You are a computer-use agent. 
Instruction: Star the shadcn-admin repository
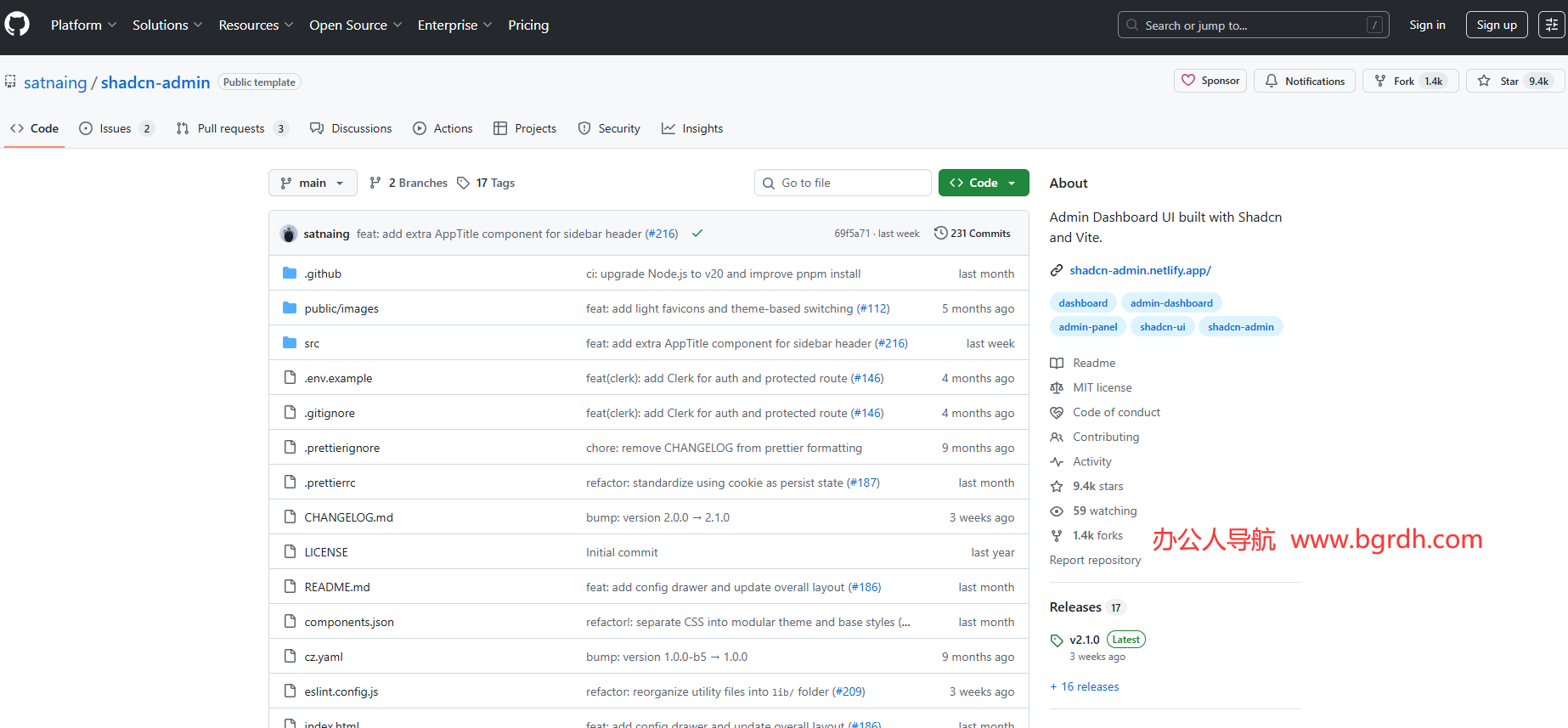pos(1514,81)
